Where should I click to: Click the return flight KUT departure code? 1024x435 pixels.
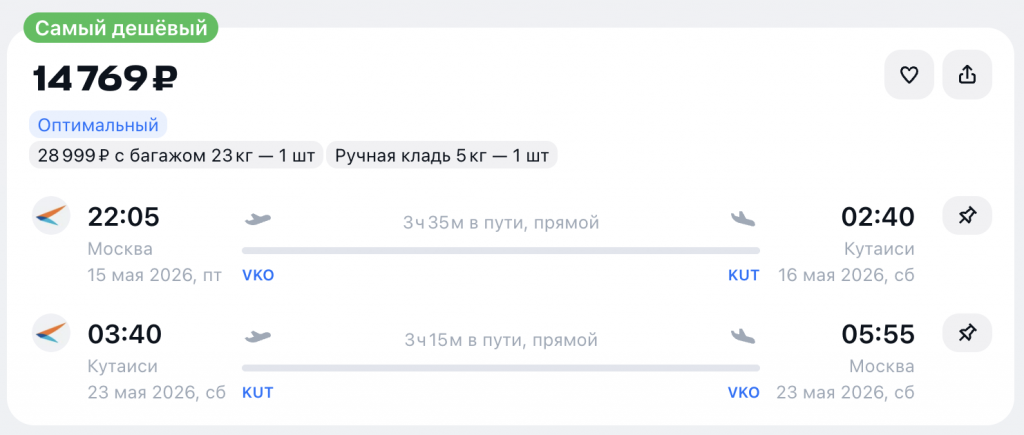point(258,393)
